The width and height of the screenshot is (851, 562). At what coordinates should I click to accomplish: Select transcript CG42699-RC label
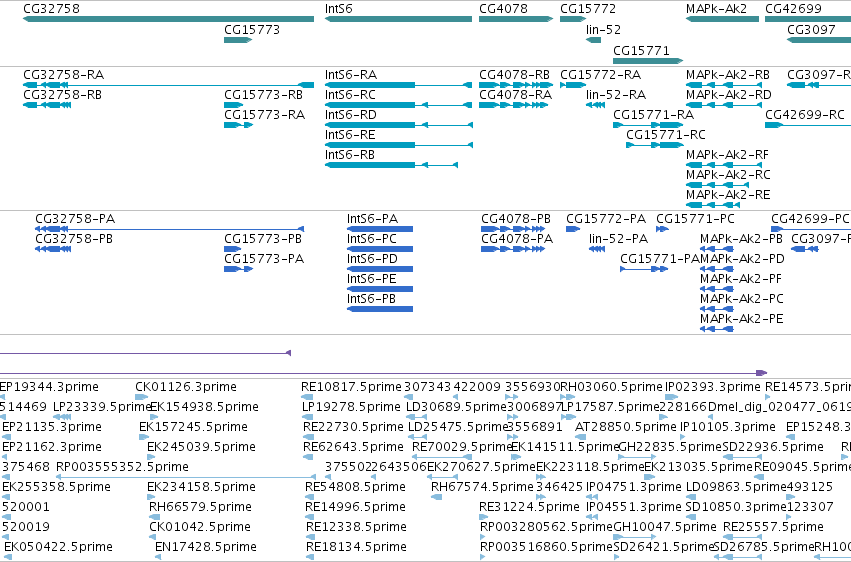pyautogui.click(x=805, y=114)
